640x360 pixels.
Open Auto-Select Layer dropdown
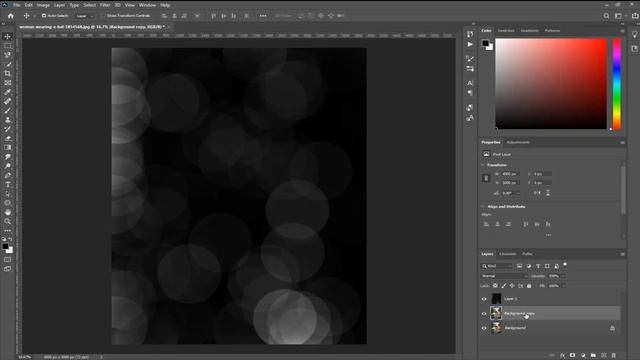click(85, 16)
